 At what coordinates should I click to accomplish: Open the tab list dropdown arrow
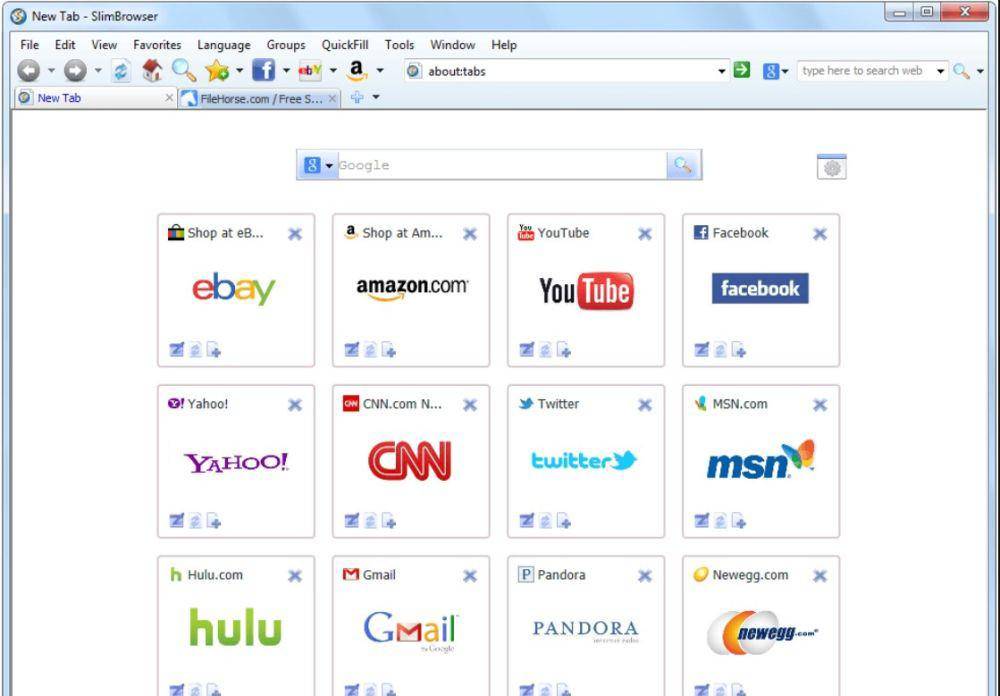coord(376,97)
